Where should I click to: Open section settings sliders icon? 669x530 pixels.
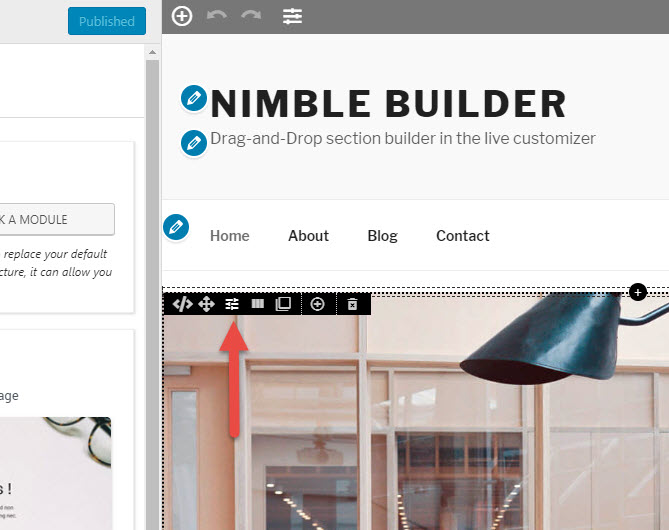pyautogui.click(x=232, y=304)
